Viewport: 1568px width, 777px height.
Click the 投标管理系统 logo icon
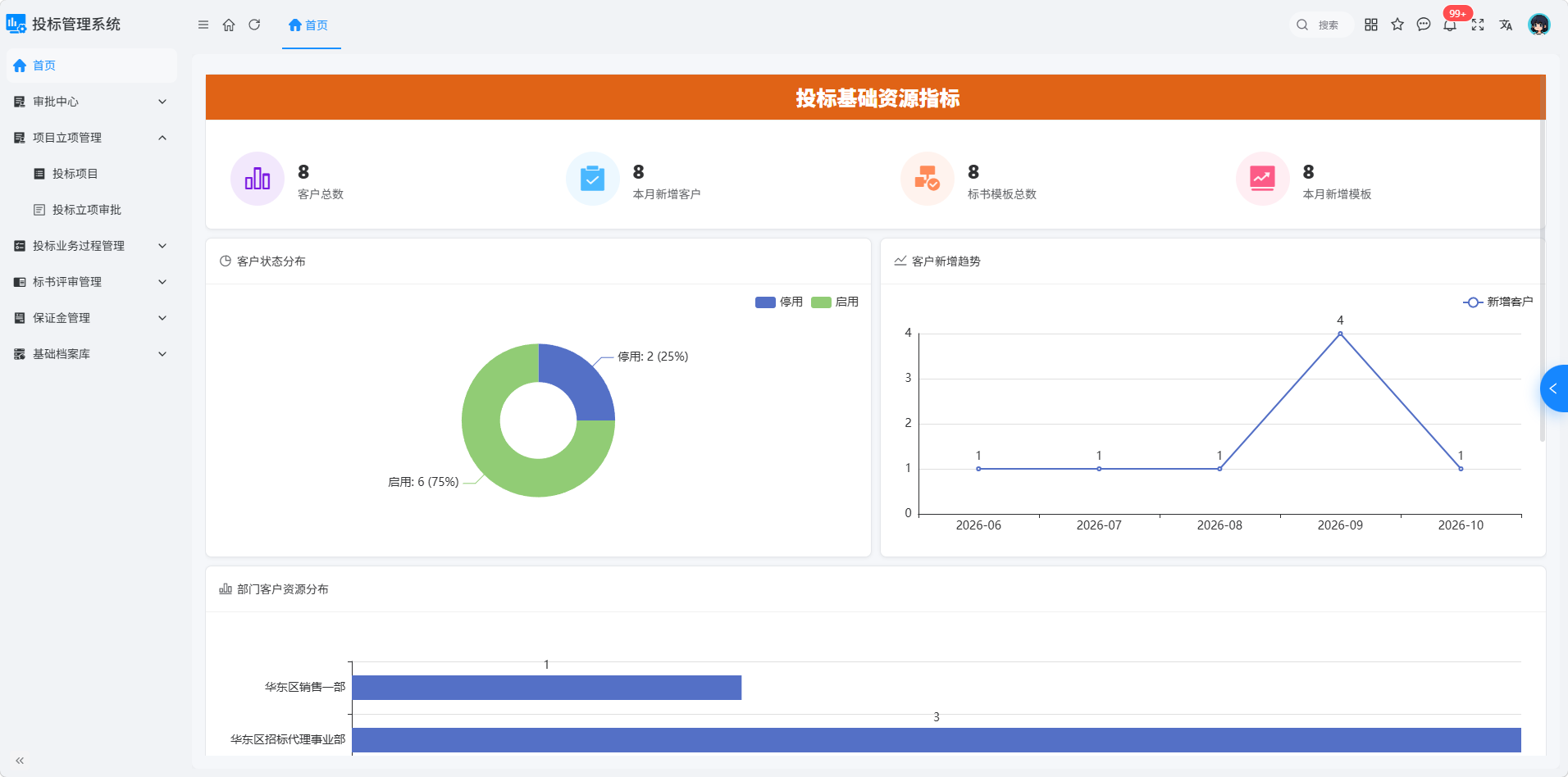[16, 24]
